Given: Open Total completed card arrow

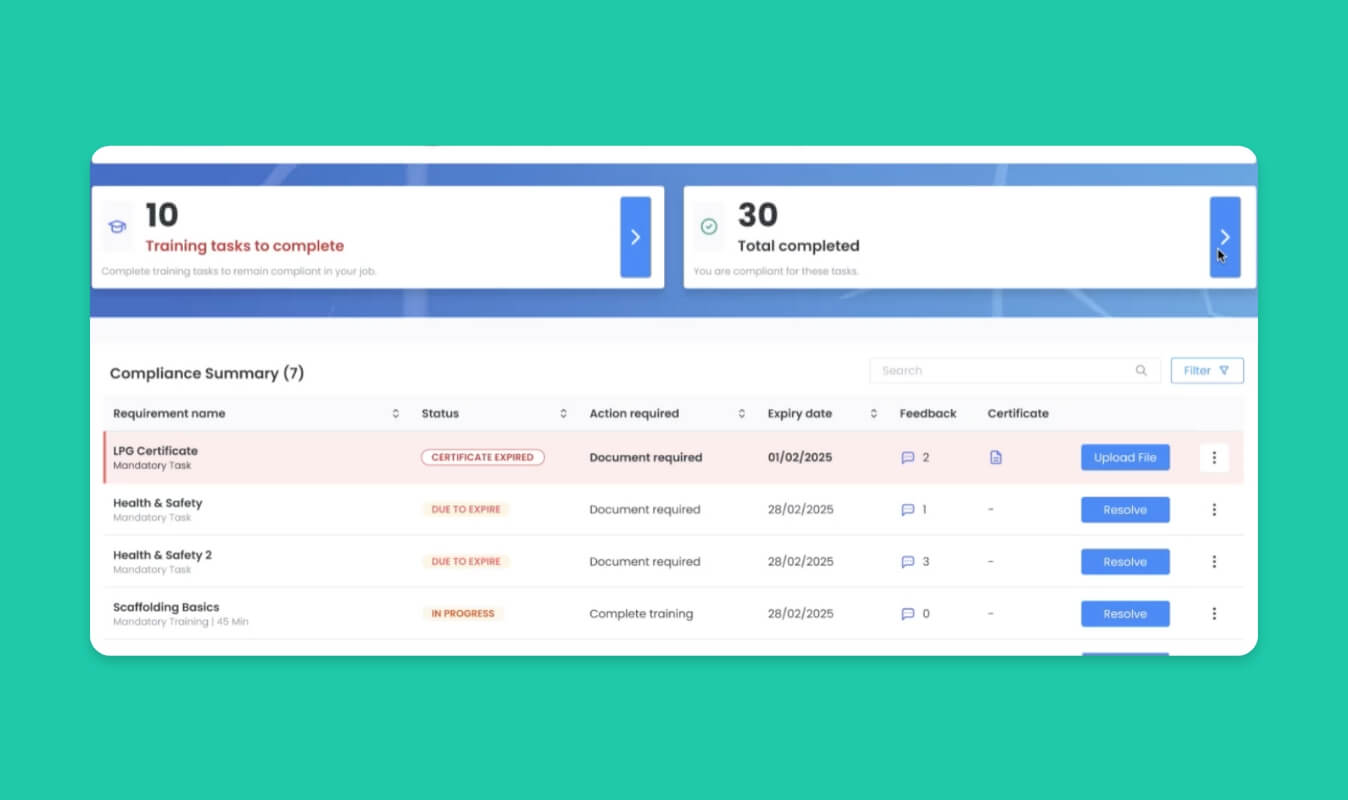Looking at the screenshot, I should pos(1225,237).
